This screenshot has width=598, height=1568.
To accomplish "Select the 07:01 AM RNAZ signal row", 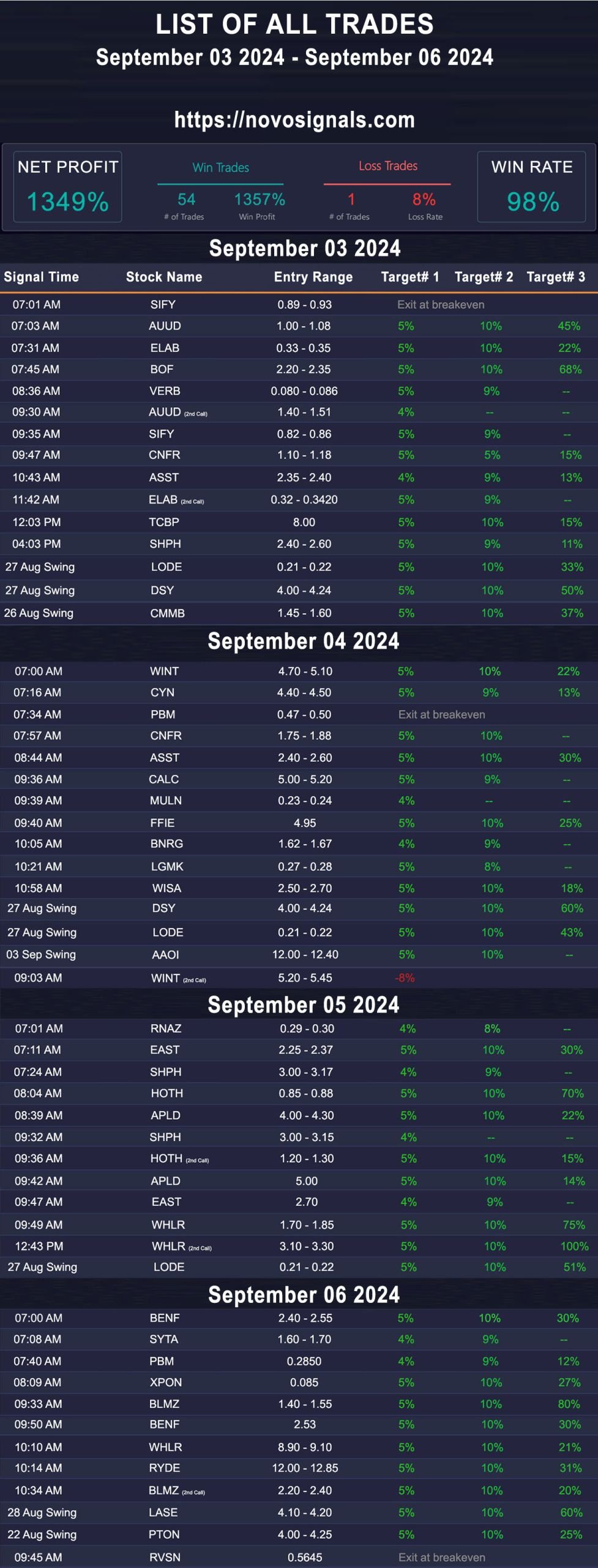I will tap(299, 1028).
